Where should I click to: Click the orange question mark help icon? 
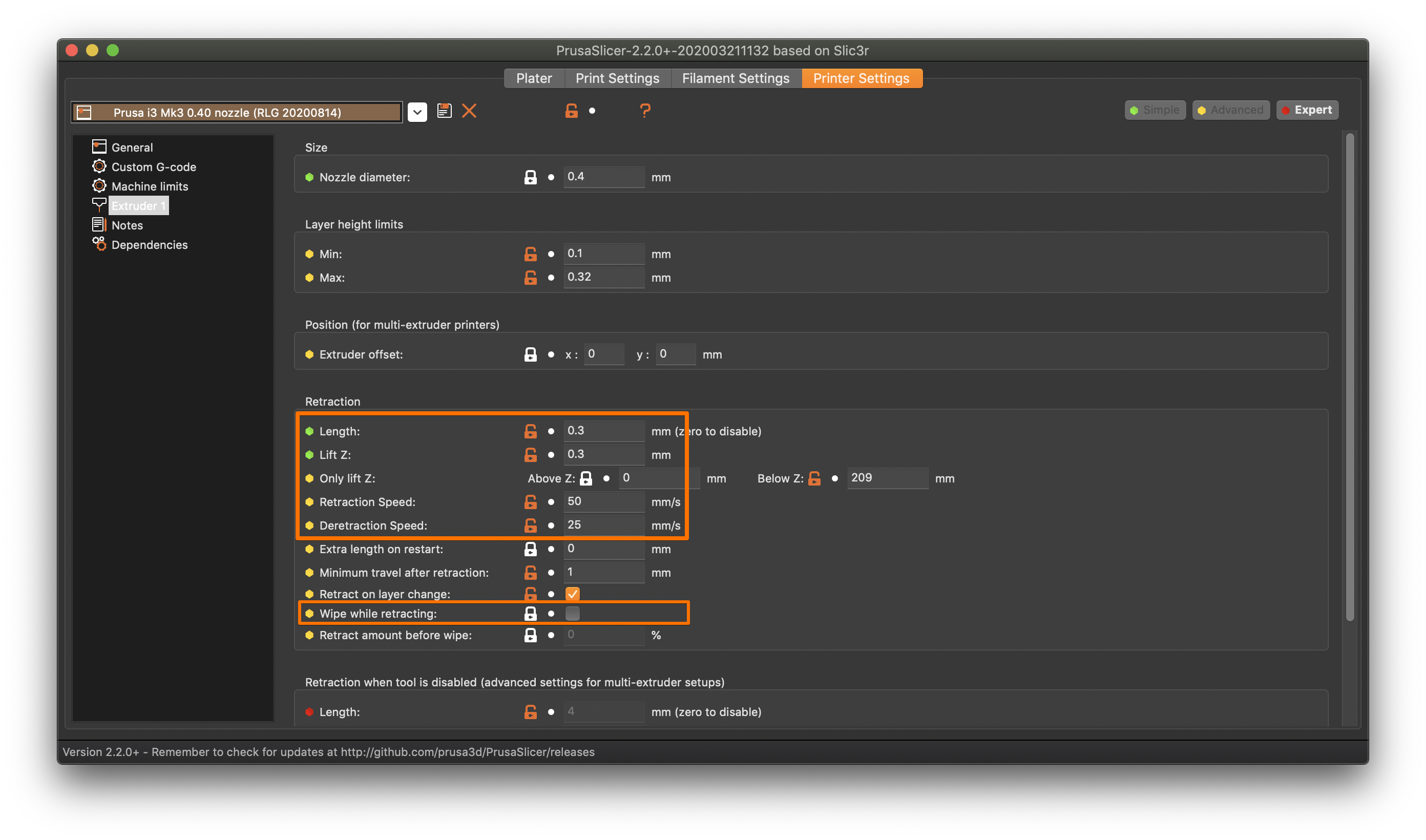click(645, 110)
